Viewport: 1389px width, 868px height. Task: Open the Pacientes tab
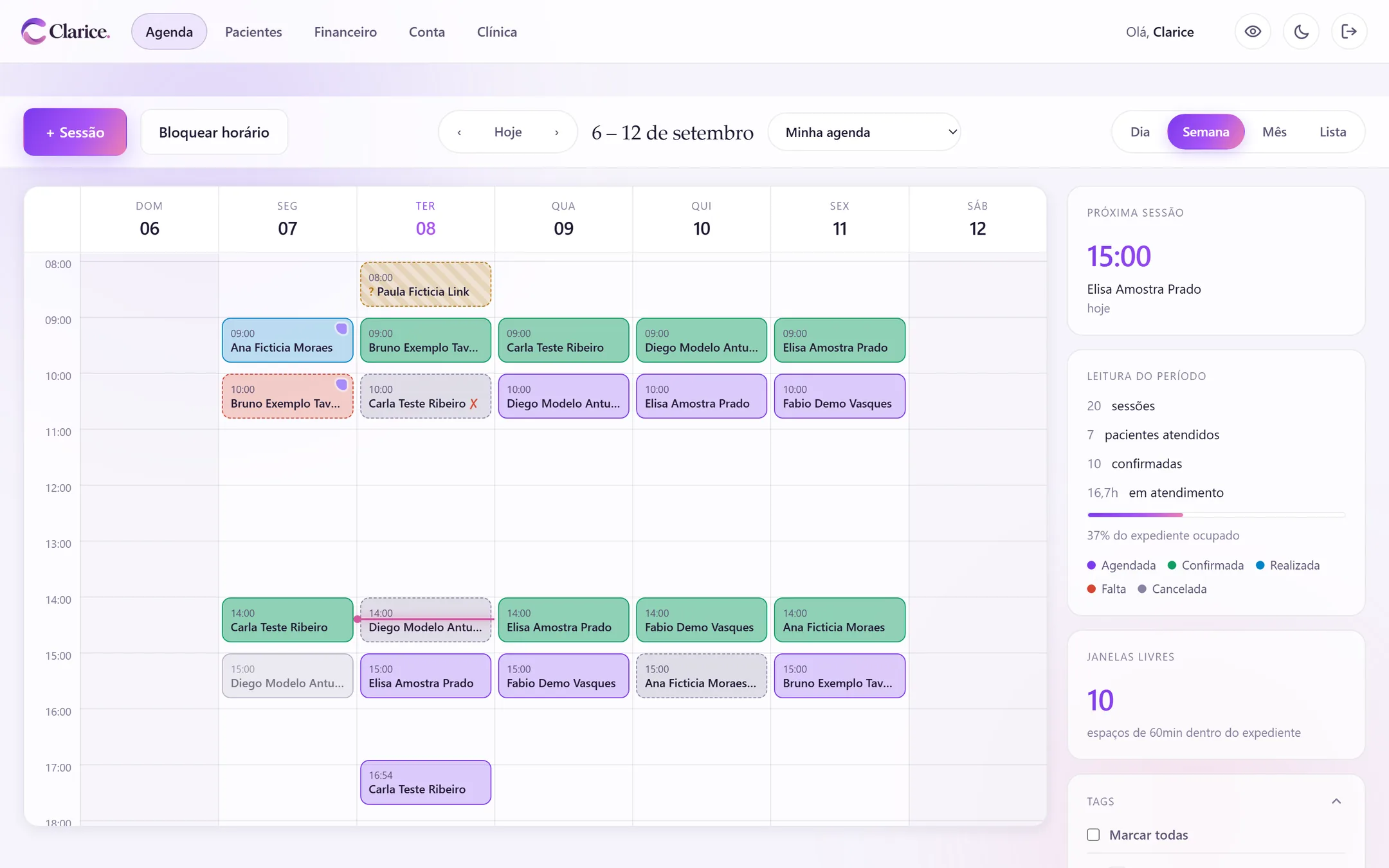click(x=253, y=32)
